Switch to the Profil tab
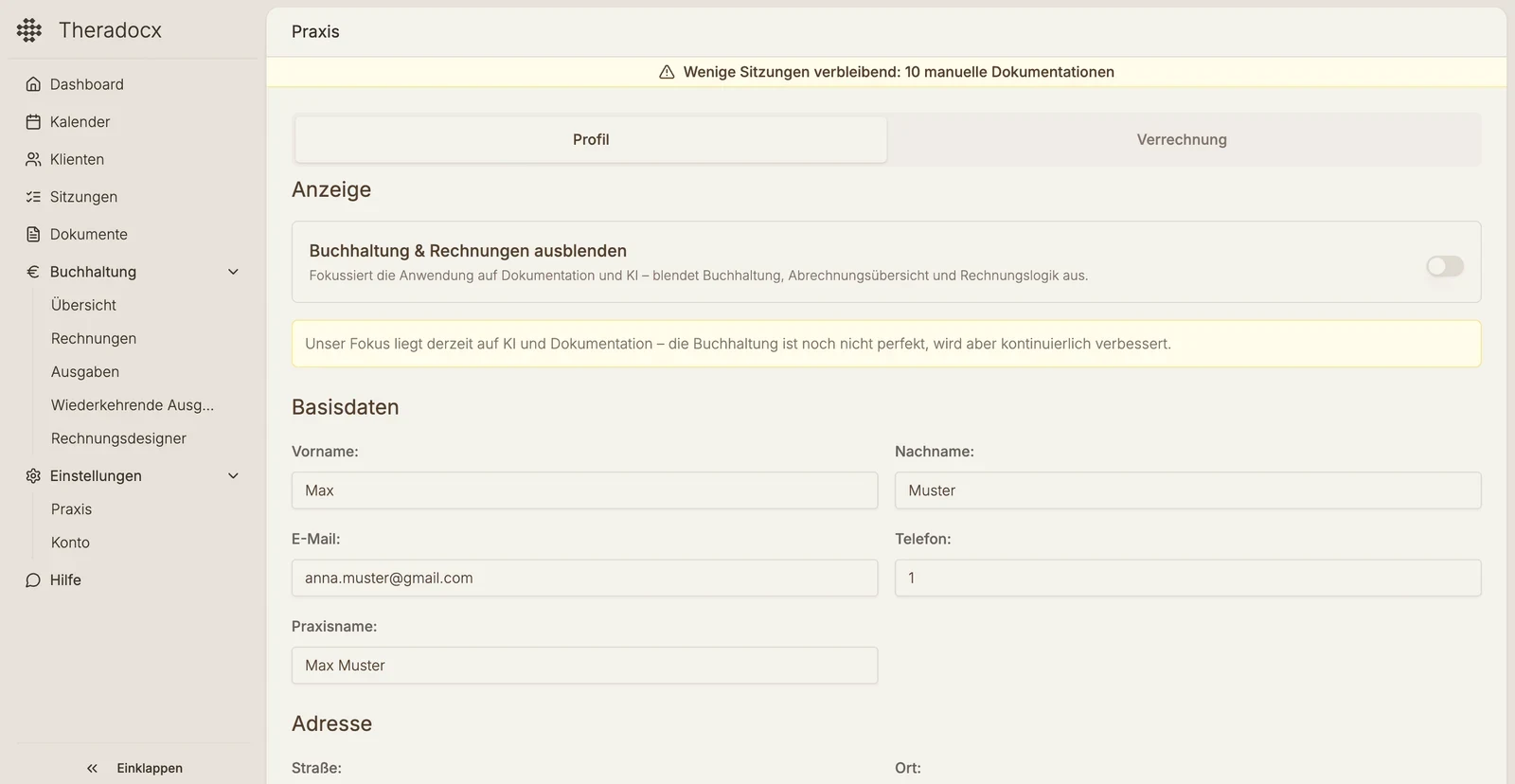The height and width of the screenshot is (784, 1515). pyautogui.click(x=591, y=139)
